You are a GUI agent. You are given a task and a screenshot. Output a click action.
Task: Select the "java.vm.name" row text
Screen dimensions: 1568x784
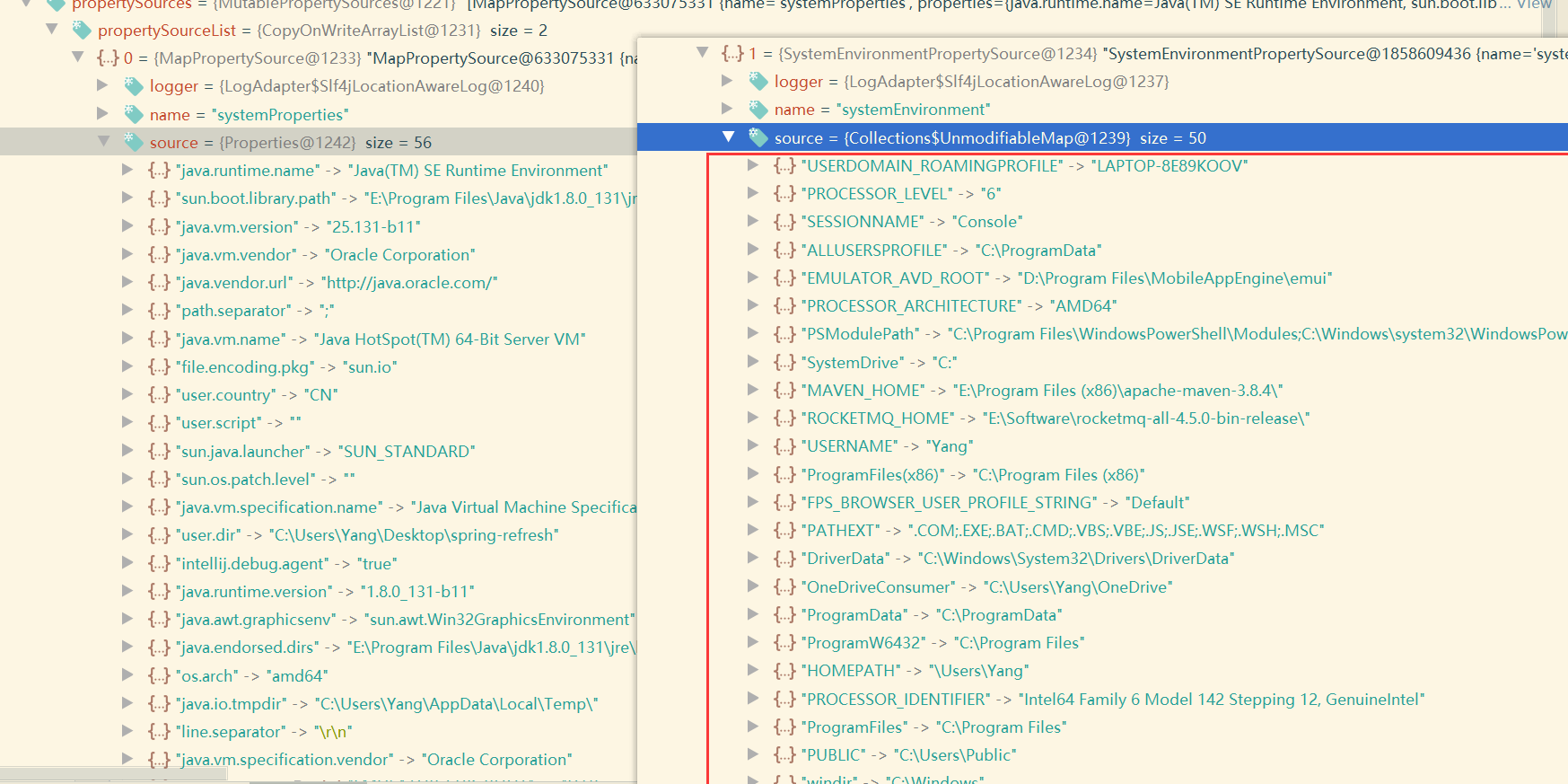point(381,339)
